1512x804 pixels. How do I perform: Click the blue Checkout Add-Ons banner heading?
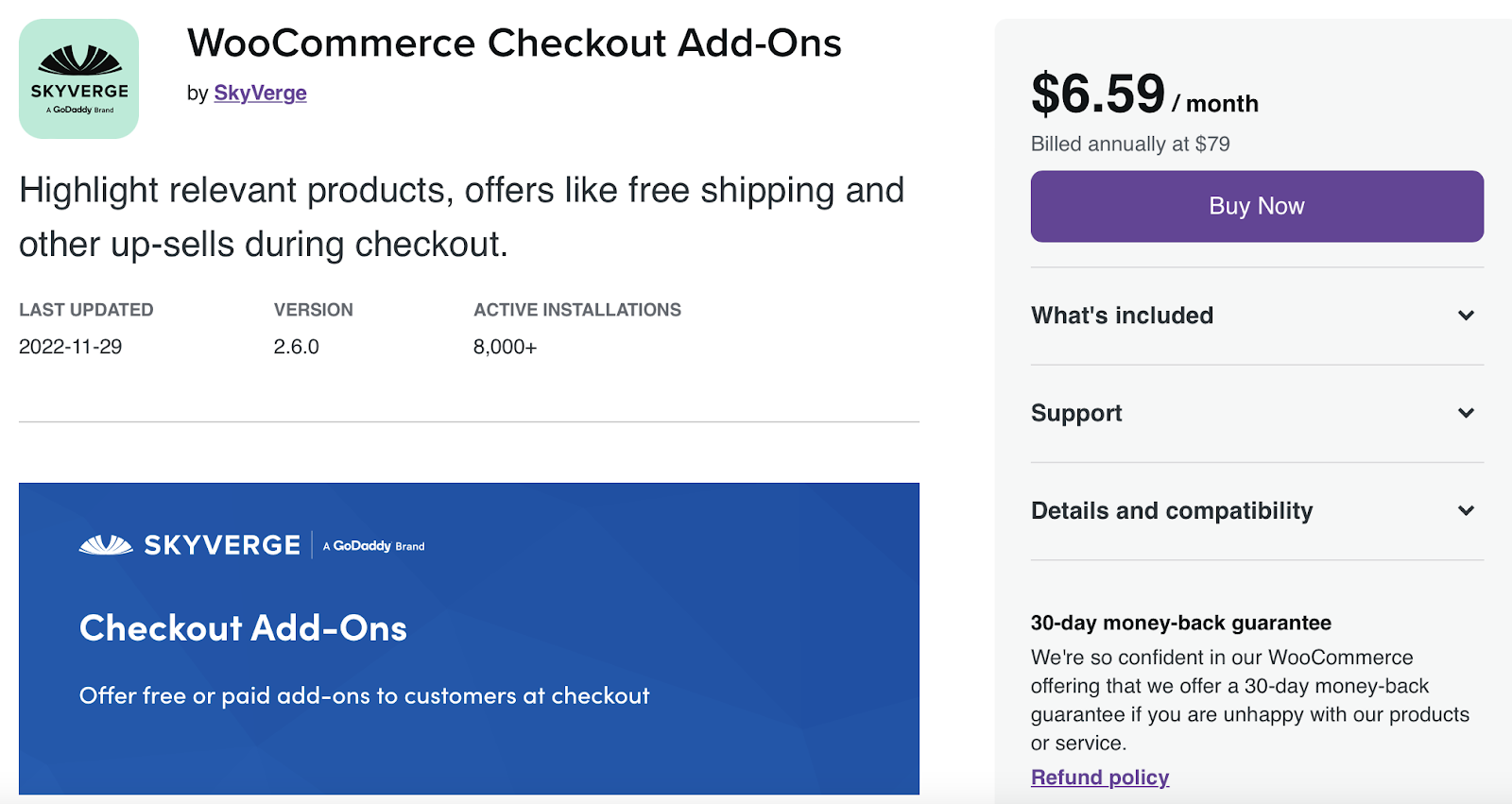pyautogui.click(x=243, y=628)
